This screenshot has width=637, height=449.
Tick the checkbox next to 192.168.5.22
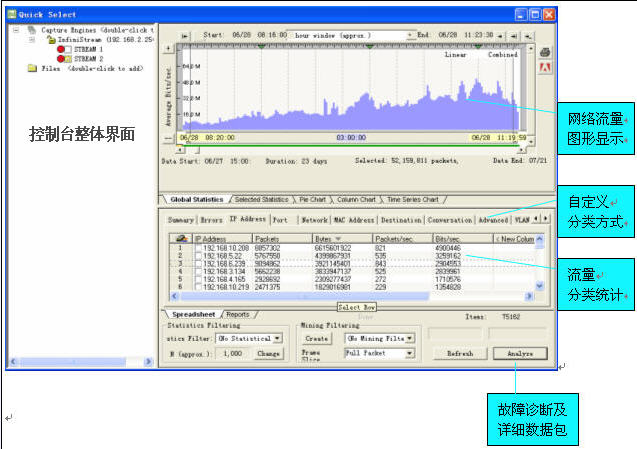pyautogui.click(x=198, y=255)
